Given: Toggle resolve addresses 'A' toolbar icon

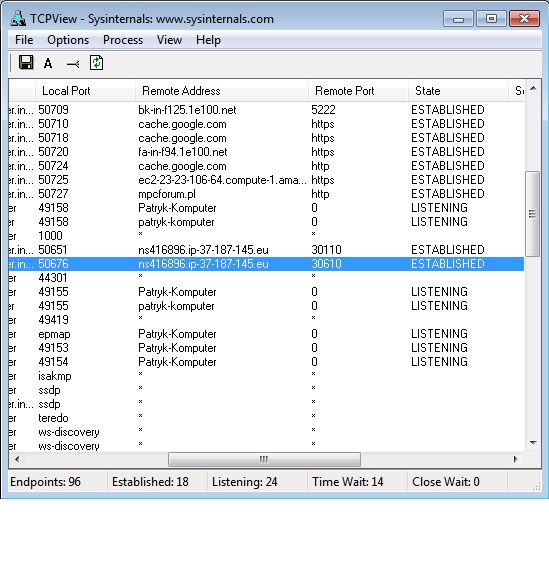Looking at the screenshot, I should coord(48,63).
